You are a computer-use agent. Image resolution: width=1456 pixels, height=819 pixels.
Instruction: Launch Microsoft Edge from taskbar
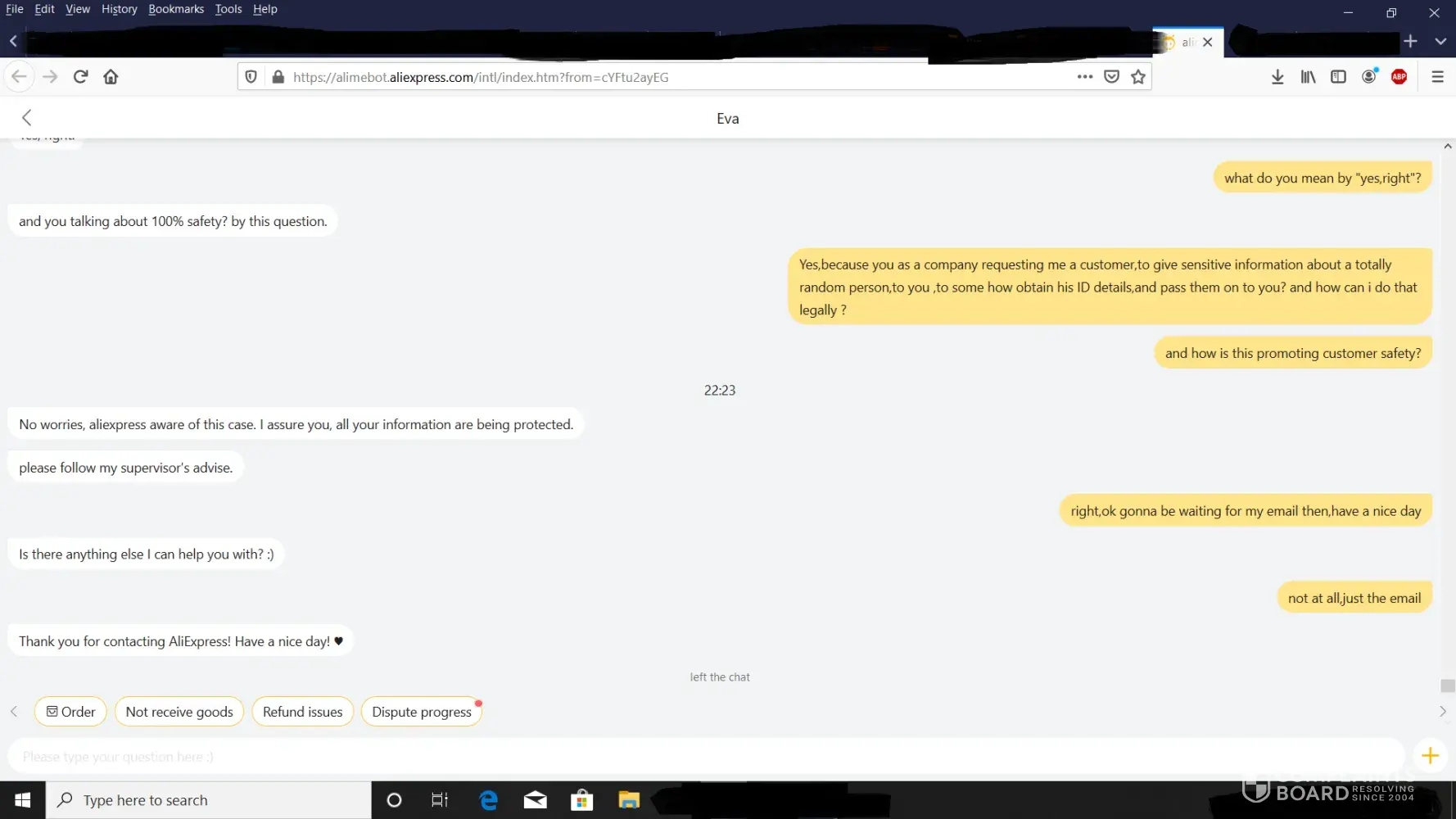coord(489,800)
